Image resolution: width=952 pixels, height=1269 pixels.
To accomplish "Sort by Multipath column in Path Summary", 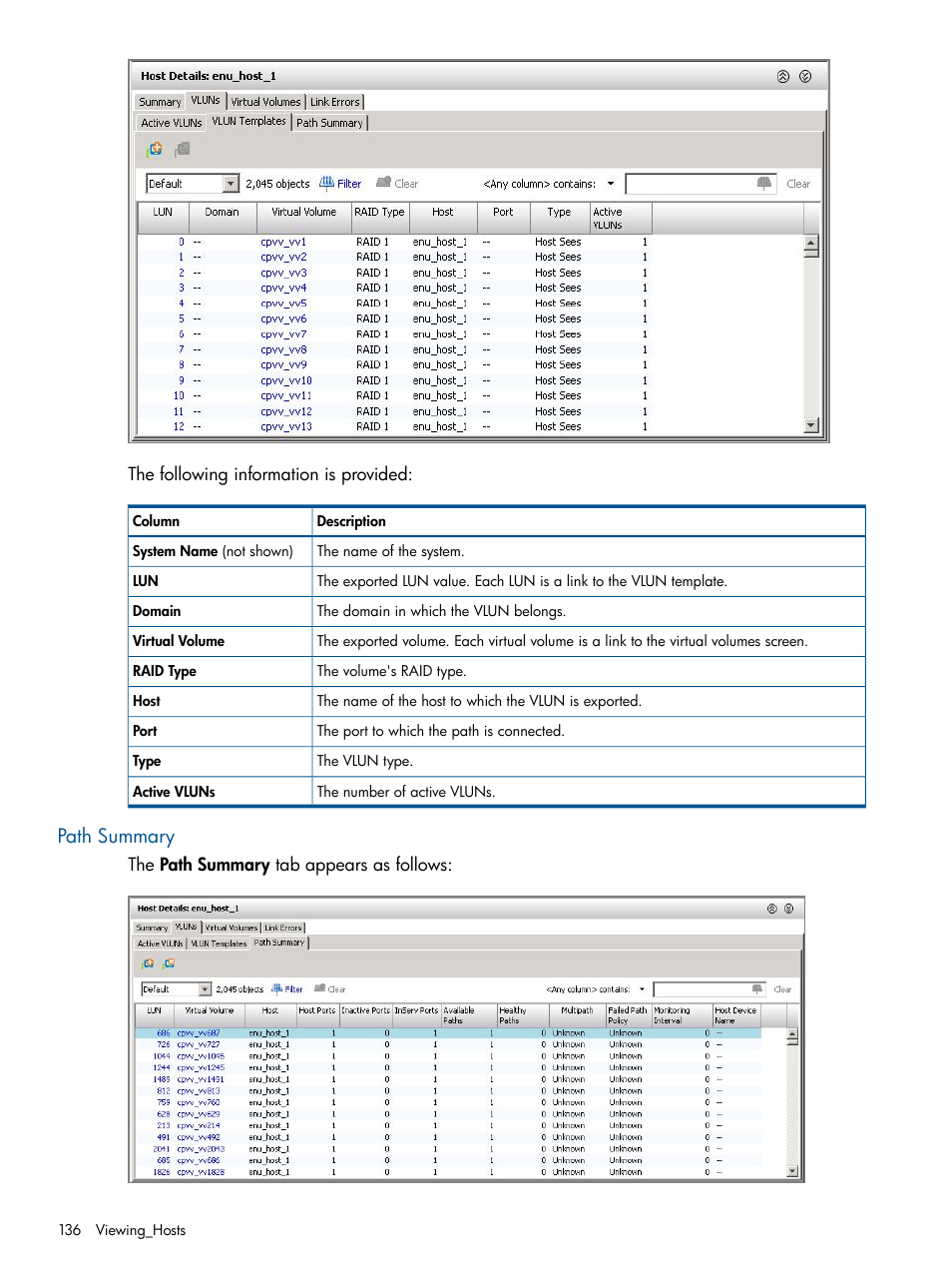I will [577, 1015].
